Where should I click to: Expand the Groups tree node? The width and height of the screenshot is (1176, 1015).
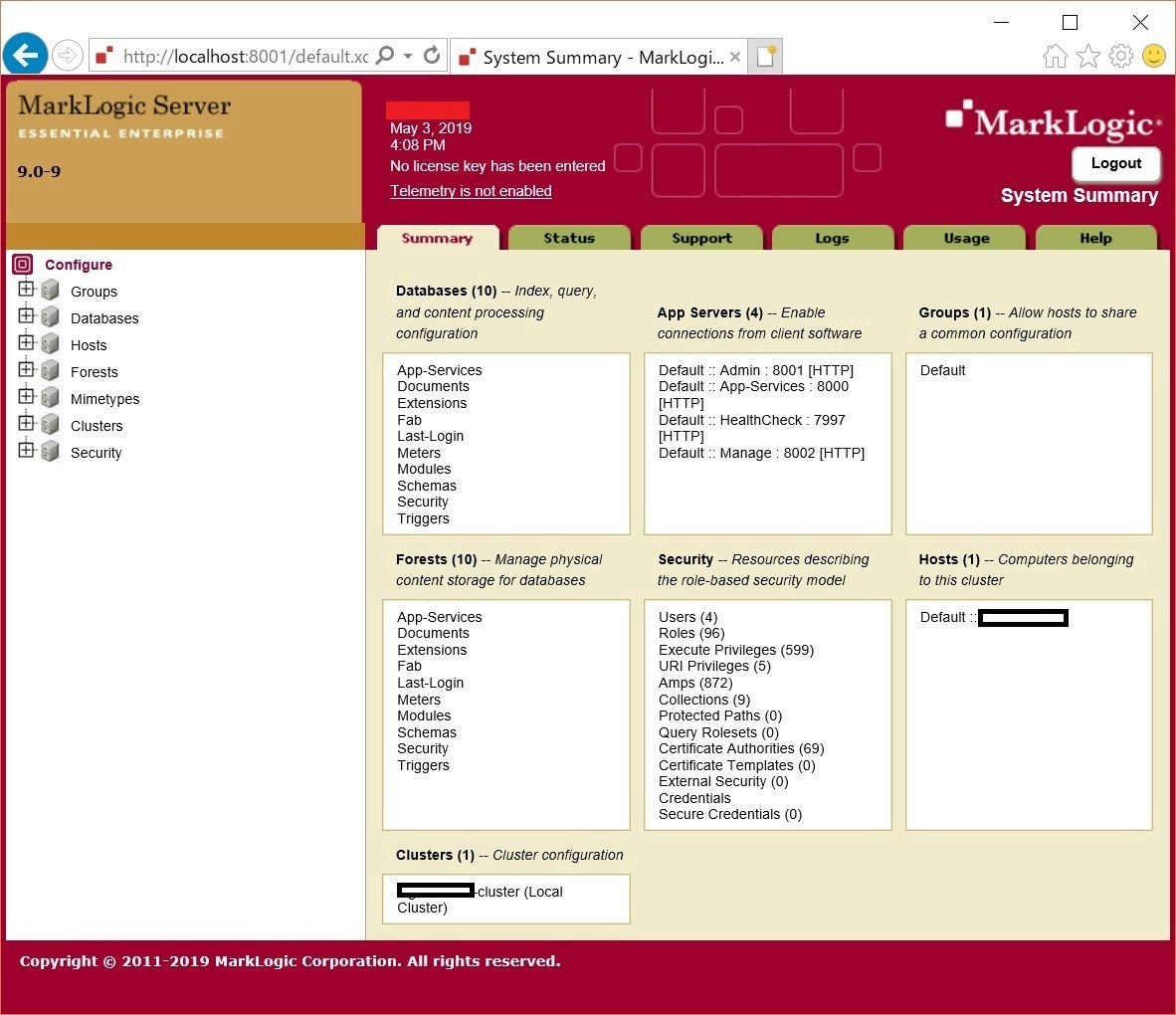[x=26, y=288]
